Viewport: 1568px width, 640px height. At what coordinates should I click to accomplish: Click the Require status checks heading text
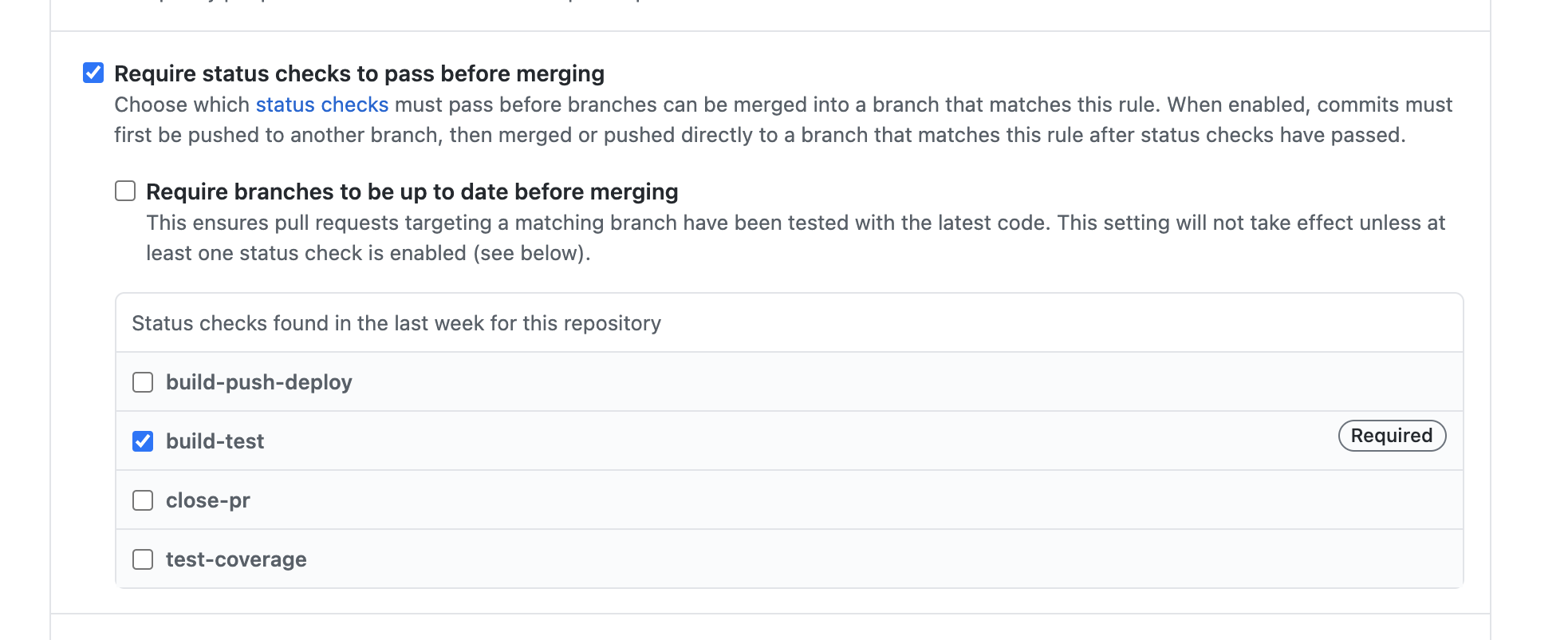[359, 73]
